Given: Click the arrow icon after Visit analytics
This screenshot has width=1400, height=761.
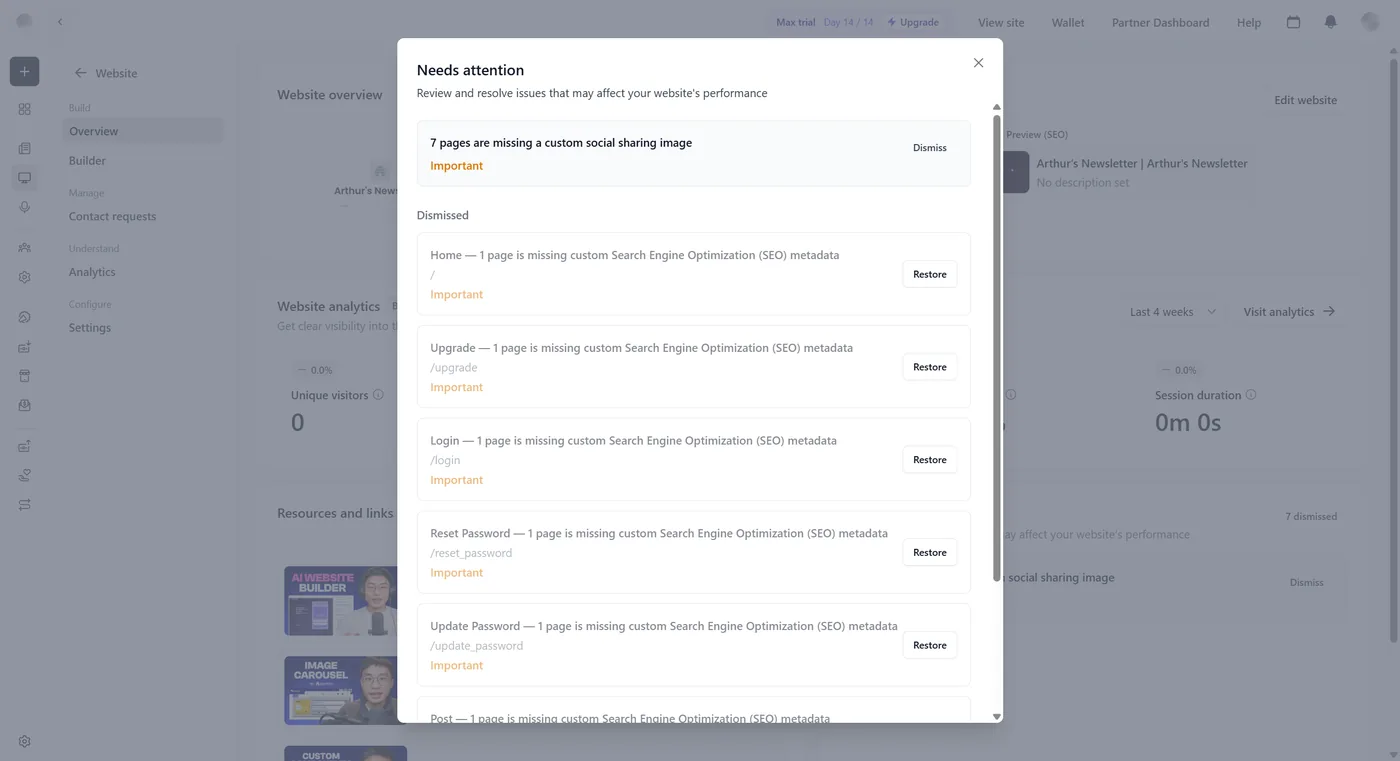Looking at the screenshot, I should (x=1329, y=311).
